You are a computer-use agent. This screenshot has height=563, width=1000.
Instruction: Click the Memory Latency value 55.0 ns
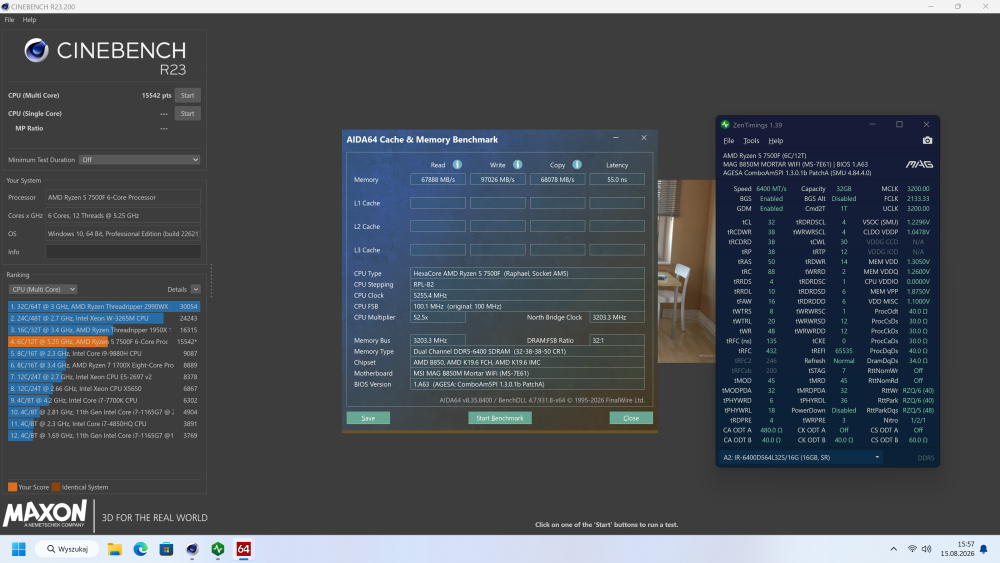617,180
